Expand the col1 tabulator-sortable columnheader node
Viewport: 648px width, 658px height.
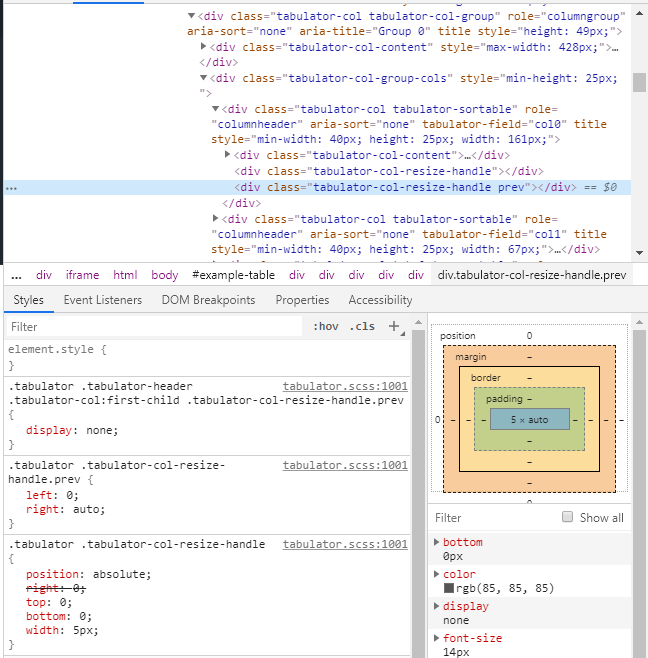215,218
